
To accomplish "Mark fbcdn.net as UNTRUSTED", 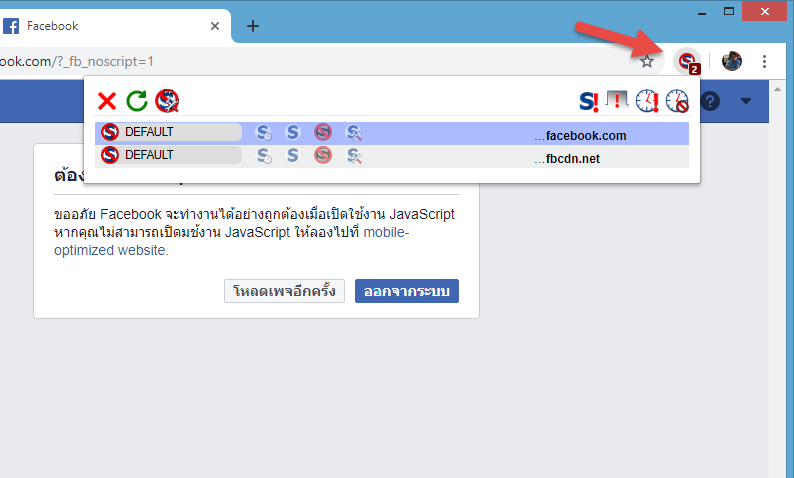I will tap(323, 155).
